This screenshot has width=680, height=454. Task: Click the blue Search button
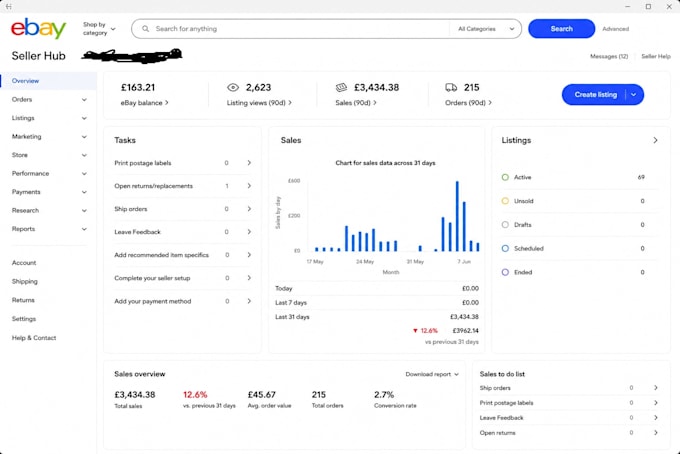pos(561,29)
